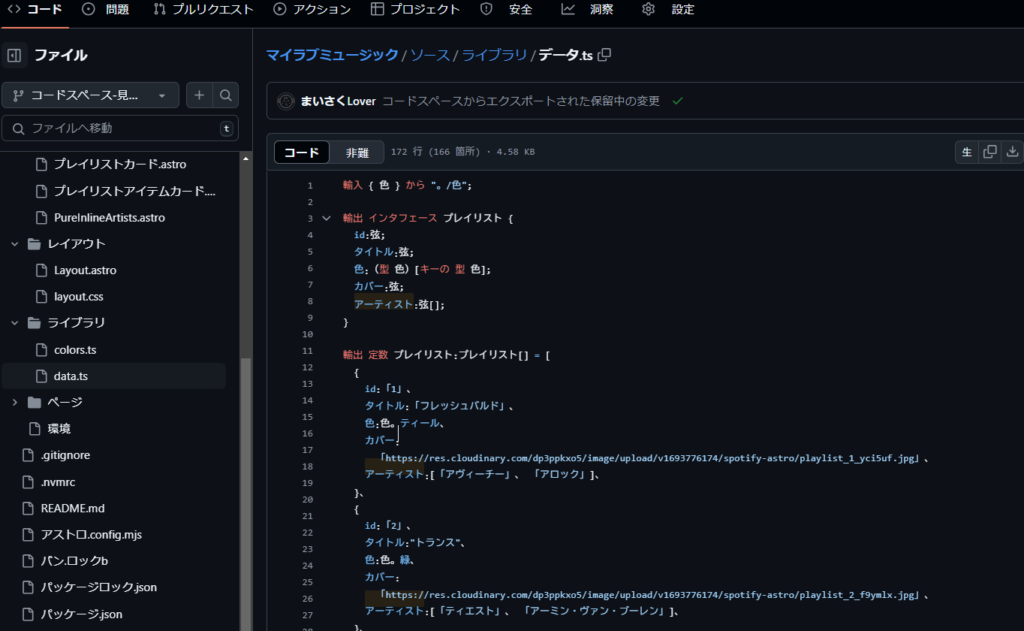Screen dimensions: 1024x631
Task: Collapse the file tree side panel icon
Action: [x=14, y=55]
